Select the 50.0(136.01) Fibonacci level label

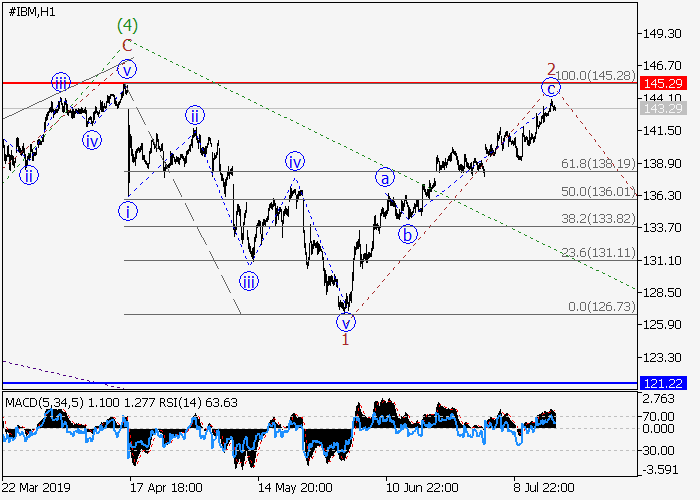(596, 191)
